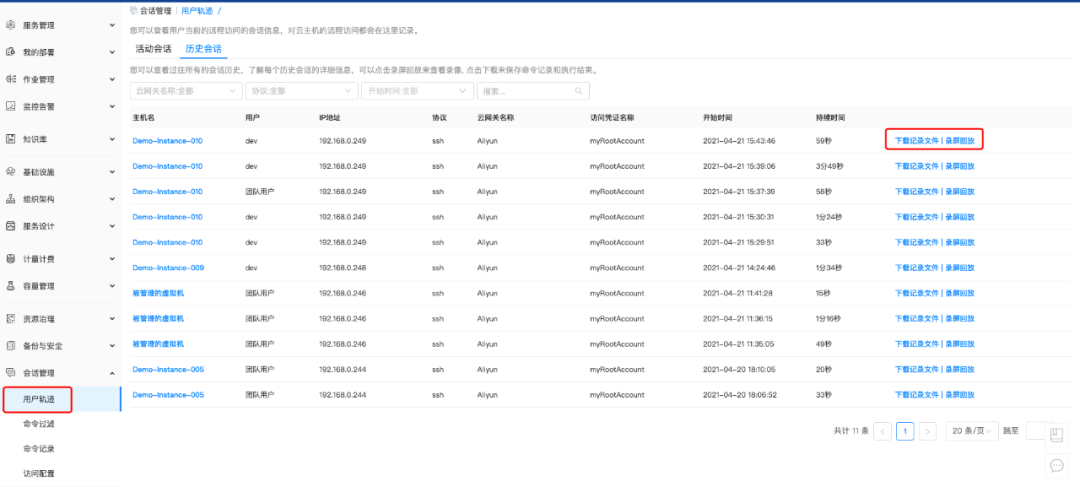Collapse the 会话管理 menu chevron

pyautogui.click(x=112, y=373)
